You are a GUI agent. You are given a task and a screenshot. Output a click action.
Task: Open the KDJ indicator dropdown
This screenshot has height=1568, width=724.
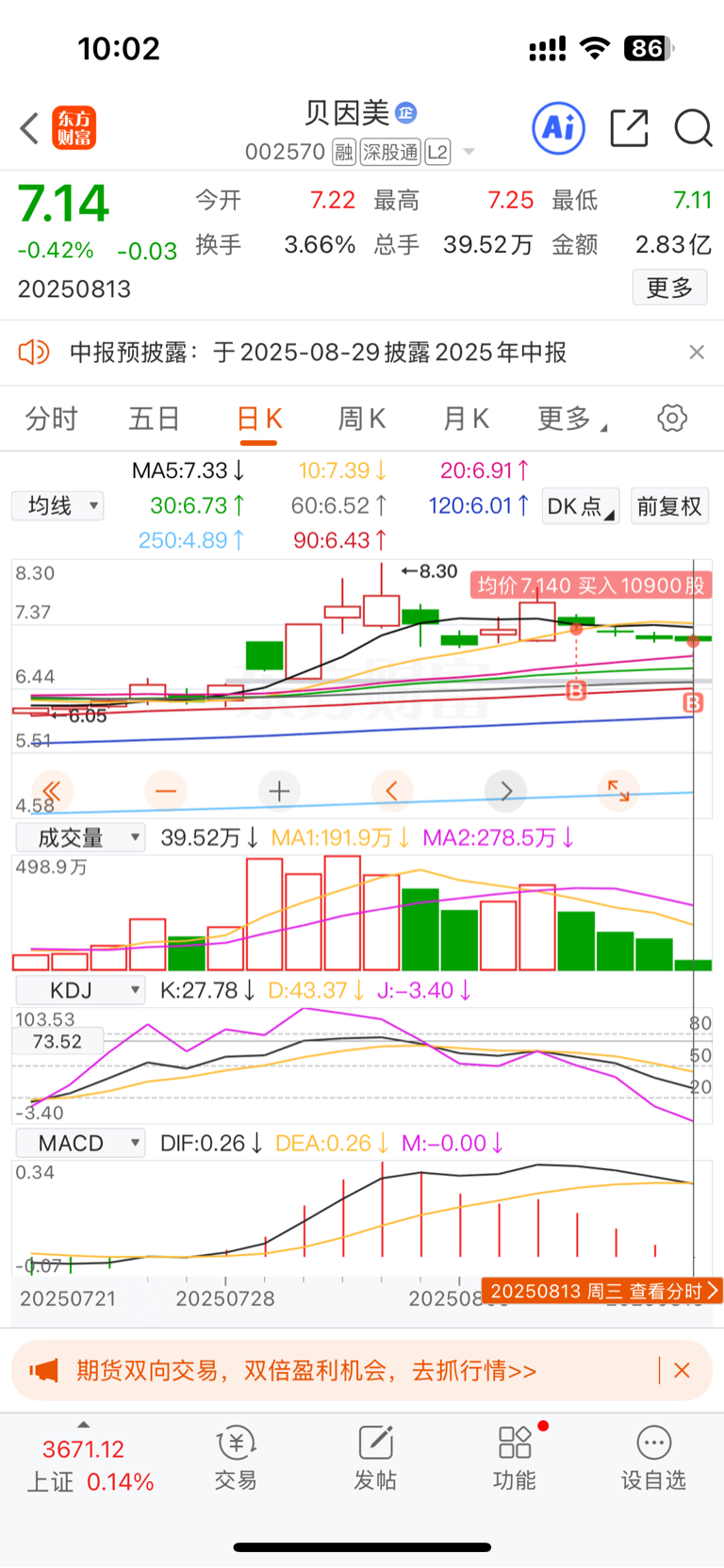coord(80,990)
